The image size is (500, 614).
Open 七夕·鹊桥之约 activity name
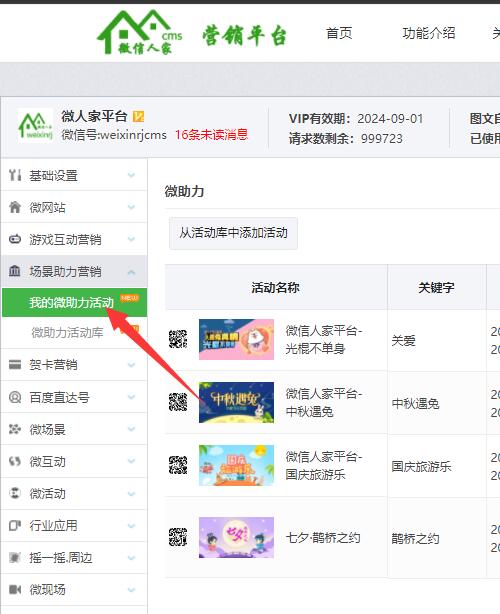tap(323, 538)
